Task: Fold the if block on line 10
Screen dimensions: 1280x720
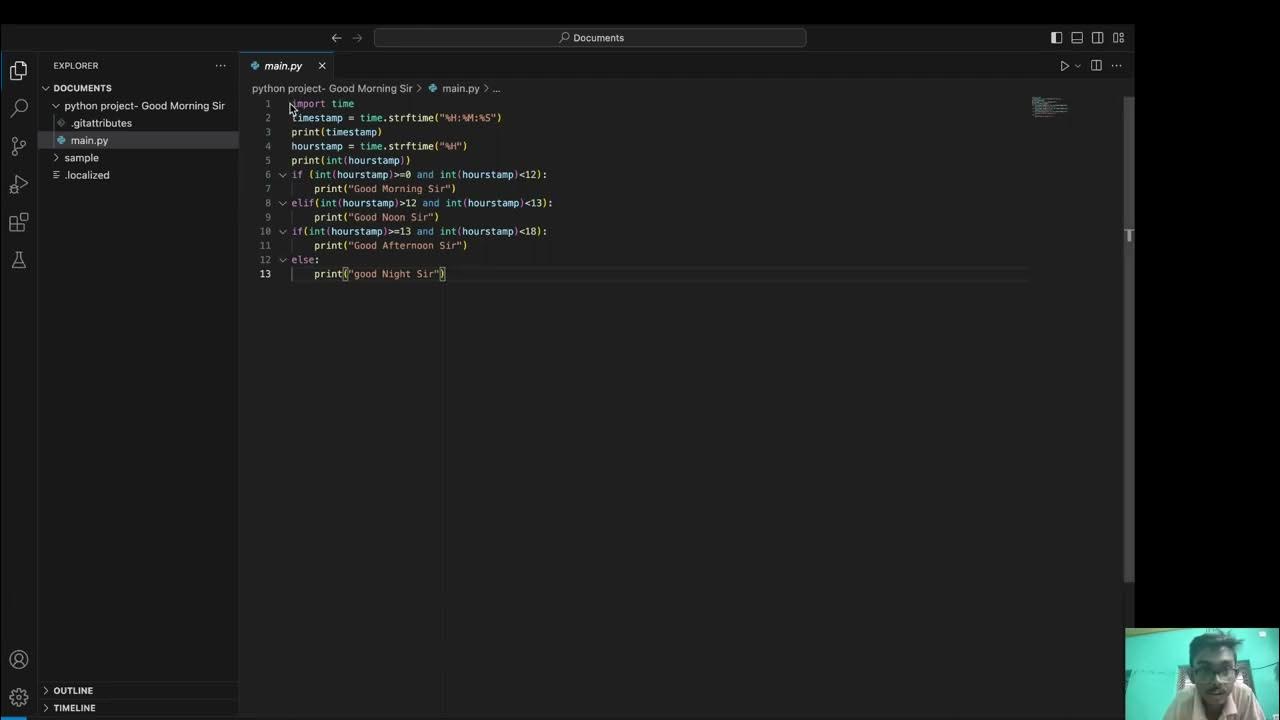Action: 282,231
